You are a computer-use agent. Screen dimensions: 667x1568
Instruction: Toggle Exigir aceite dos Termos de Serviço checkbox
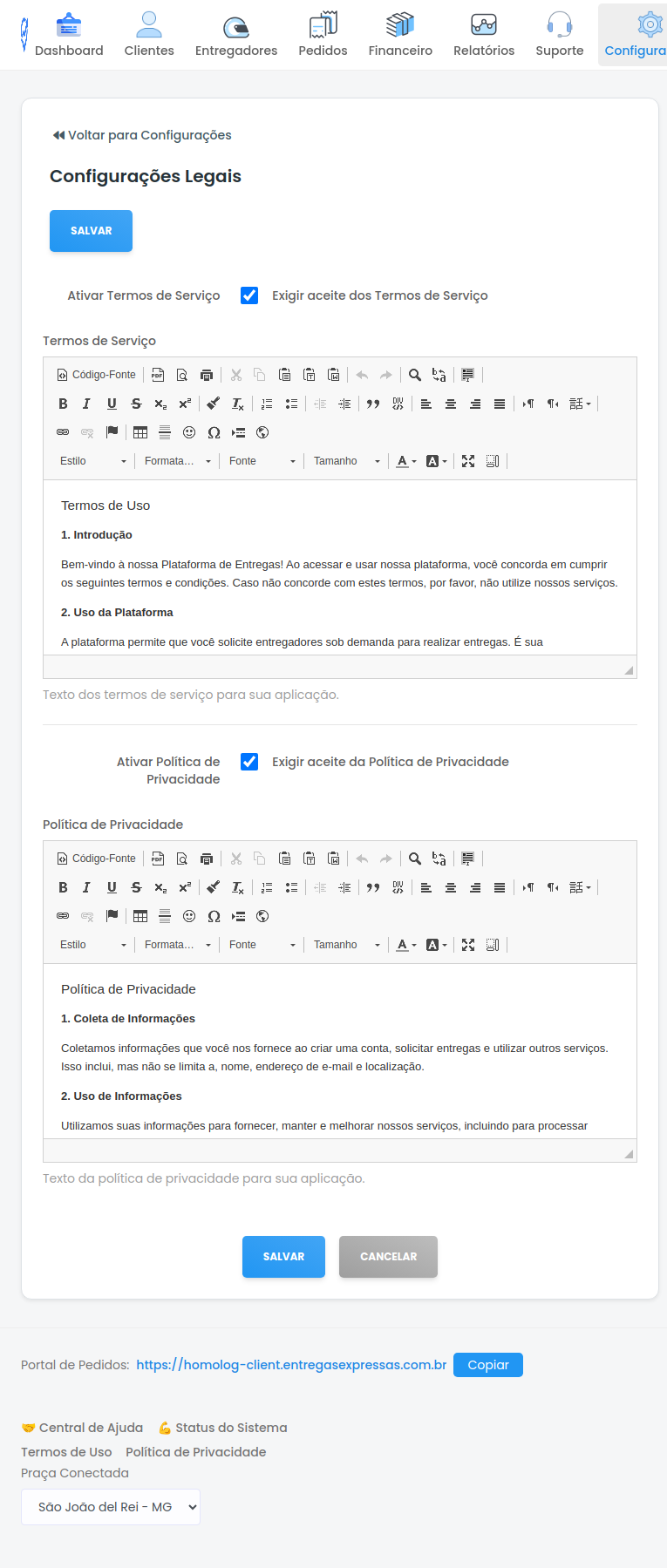[x=249, y=295]
